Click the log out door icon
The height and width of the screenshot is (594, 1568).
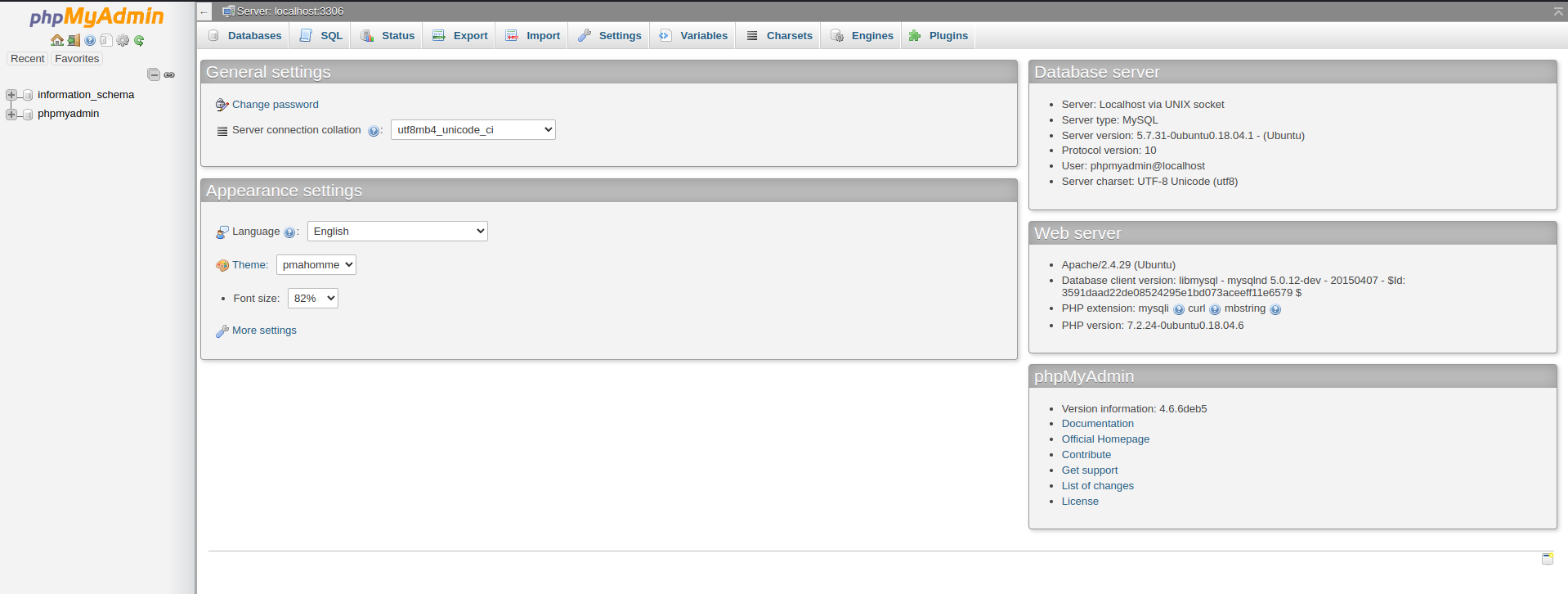click(x=74, y=40)
